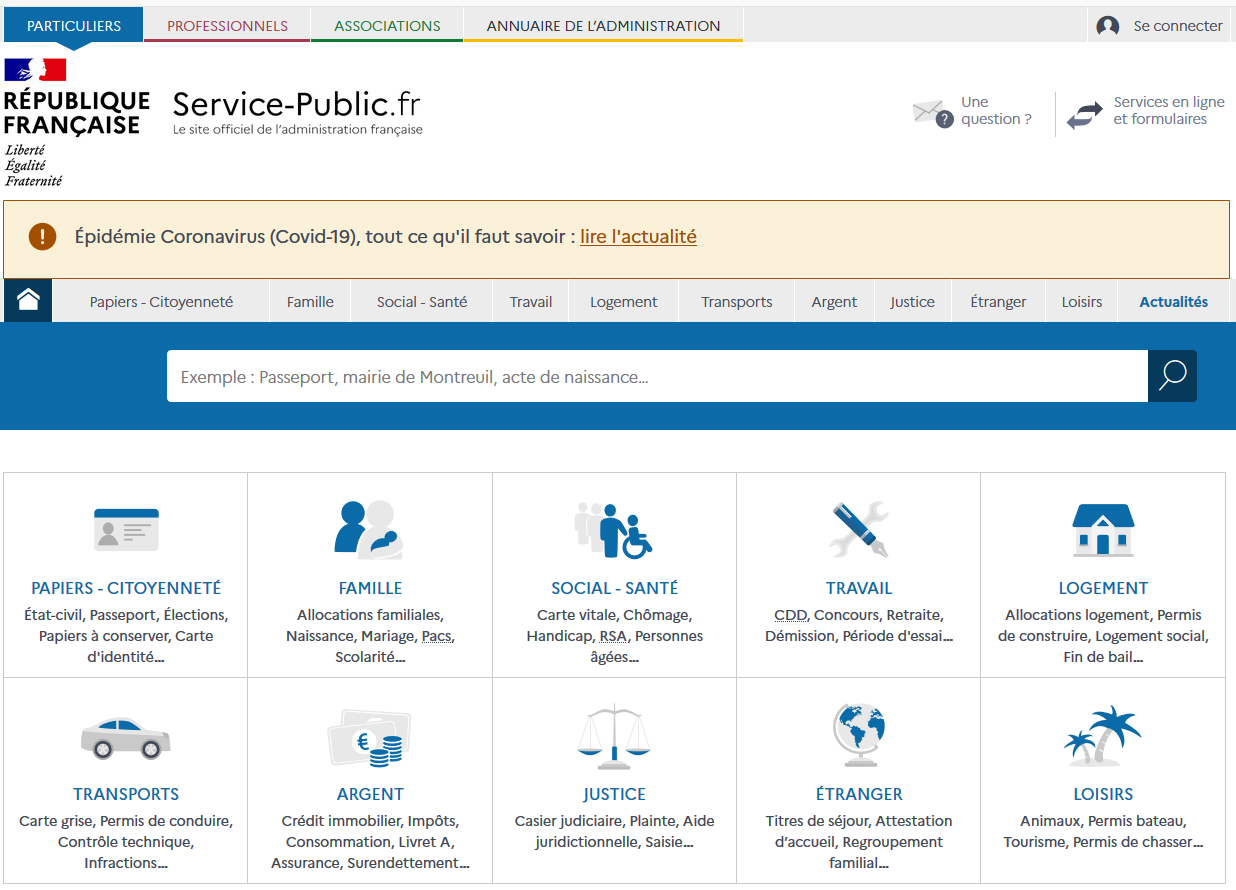
Task: Click the arrows icon for online services
Action: (1085, 115)
